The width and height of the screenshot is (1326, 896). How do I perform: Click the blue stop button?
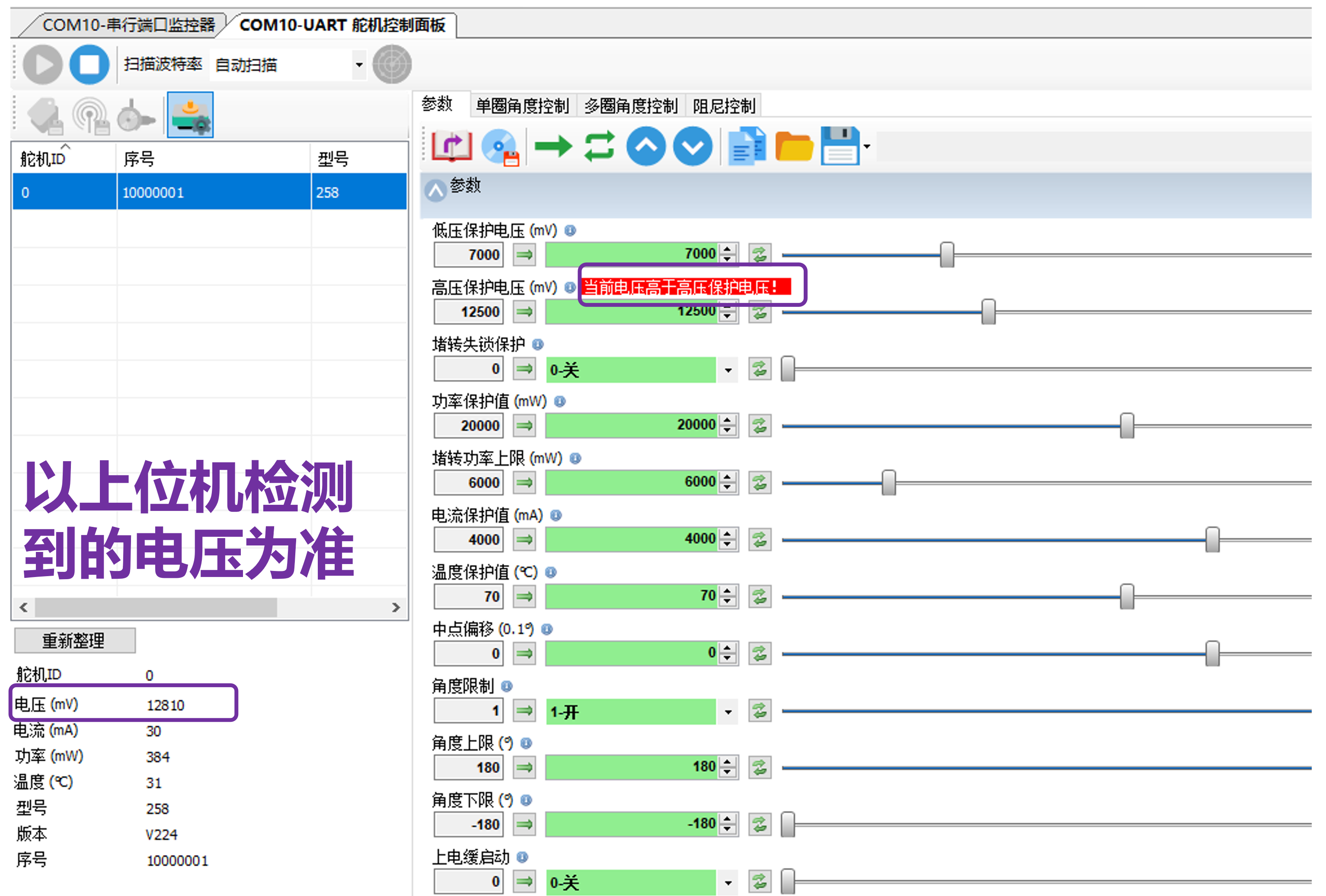pyautogui.click(x=89, y=64)
